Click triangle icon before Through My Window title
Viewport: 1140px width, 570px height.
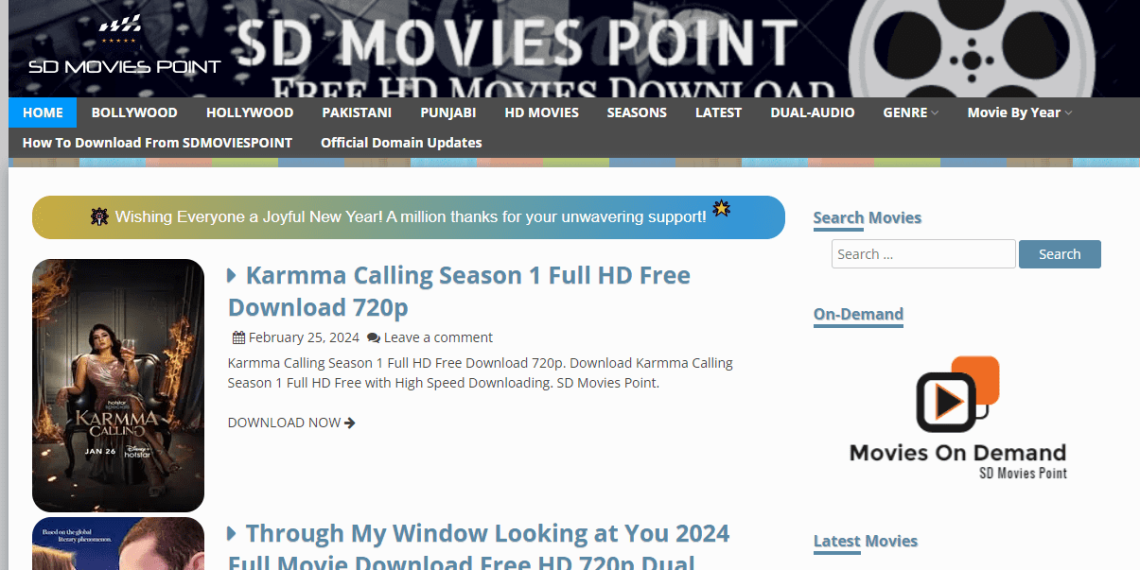[232, 534]
